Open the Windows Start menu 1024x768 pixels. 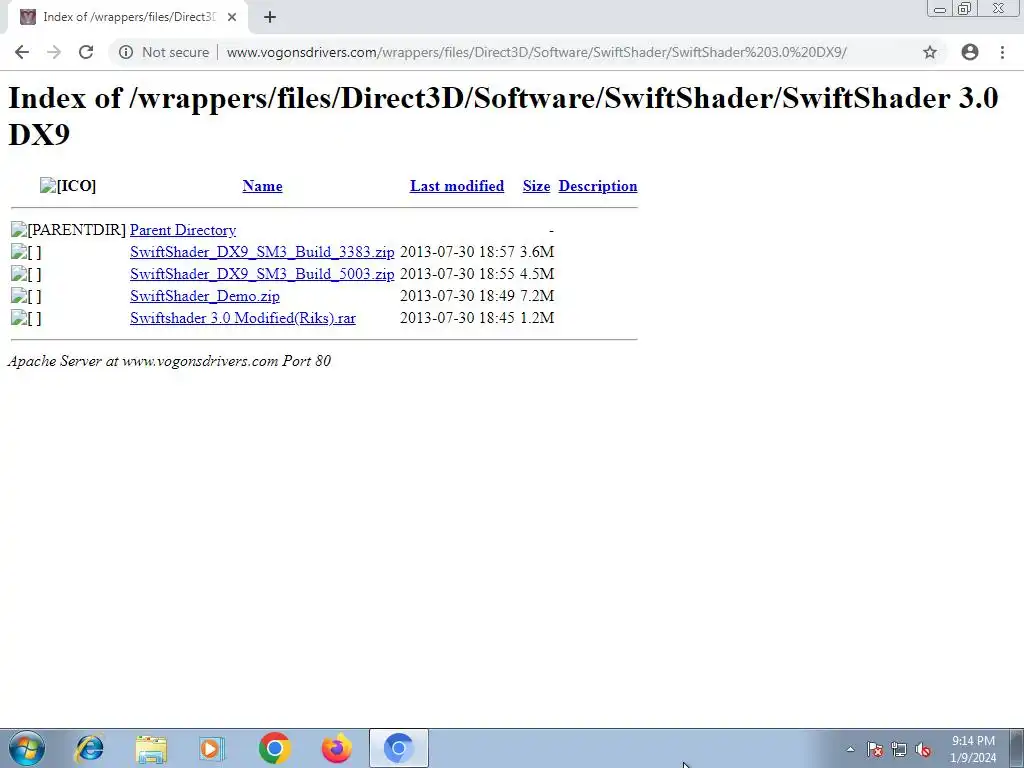click(27, 748)
